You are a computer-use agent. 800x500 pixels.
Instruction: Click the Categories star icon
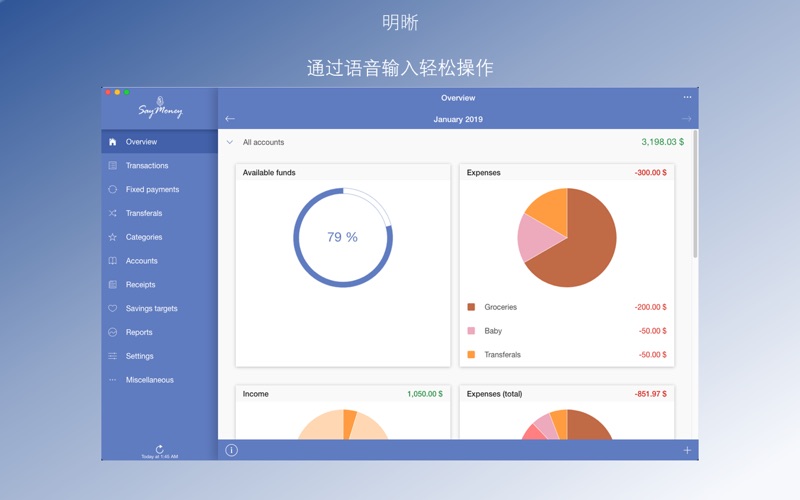(113, 237)
